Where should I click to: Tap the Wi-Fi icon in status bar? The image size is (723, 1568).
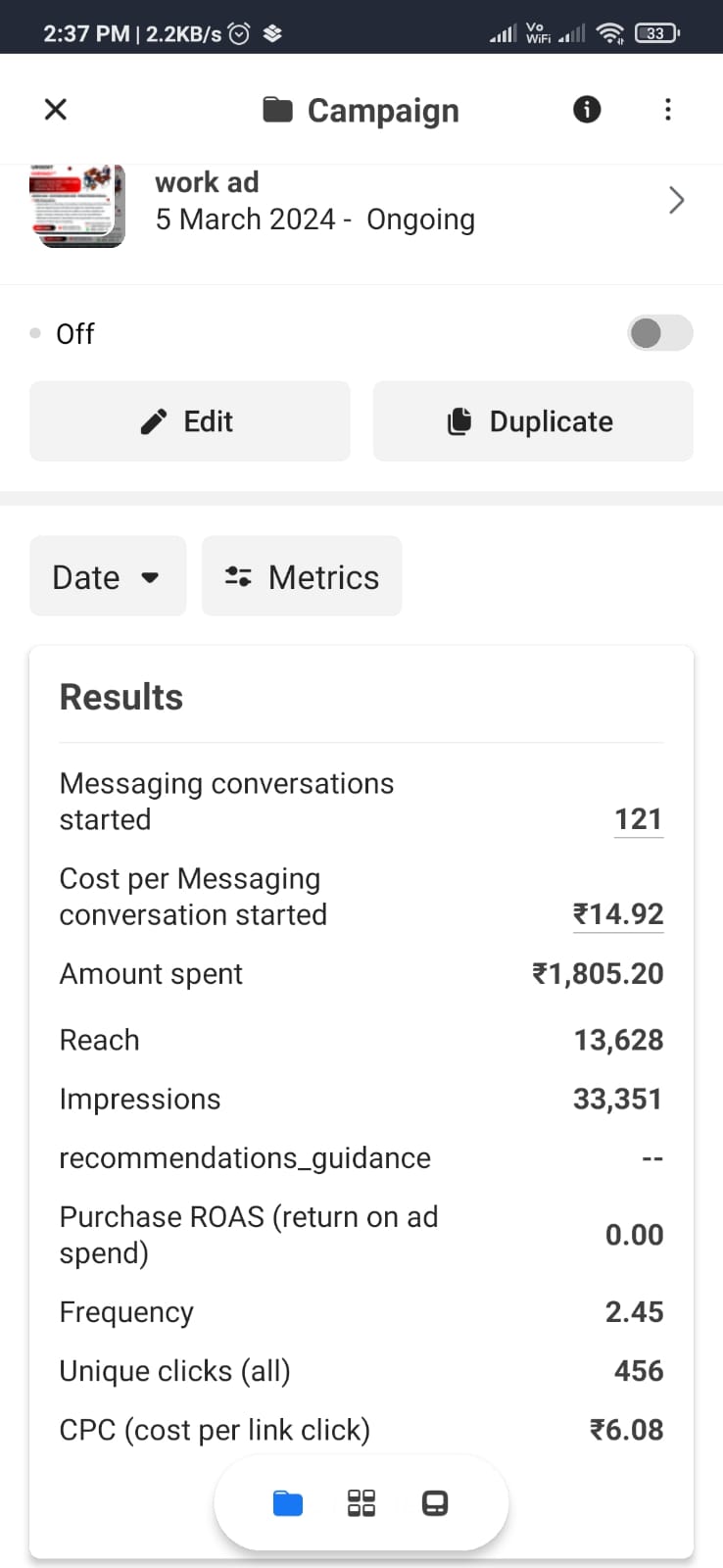click(609, 33)
